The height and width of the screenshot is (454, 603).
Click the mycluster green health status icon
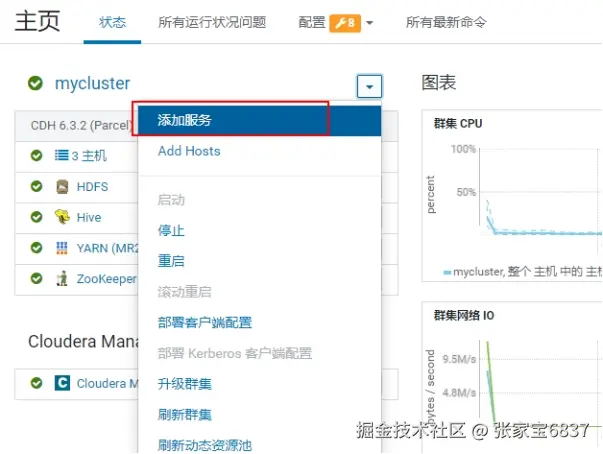click(35, 83)
